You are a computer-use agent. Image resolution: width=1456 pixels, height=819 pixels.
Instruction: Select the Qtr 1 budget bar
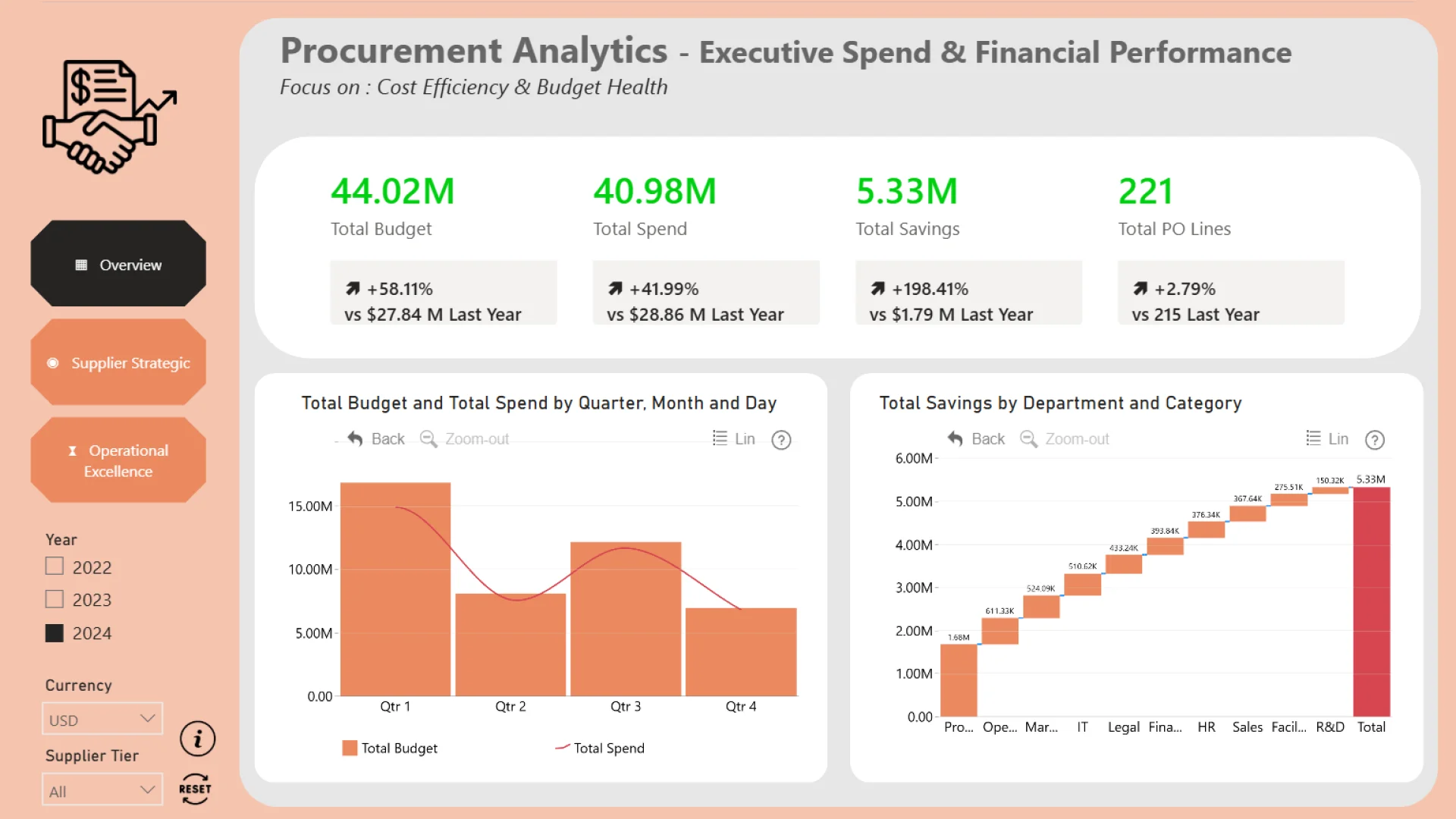click(395, 589)
